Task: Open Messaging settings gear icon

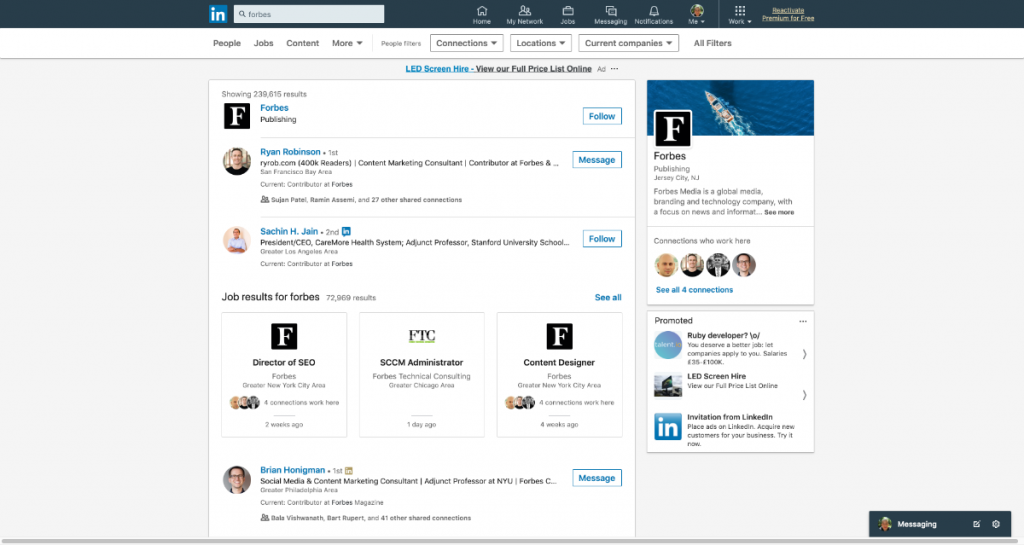Action: point(996,524)
